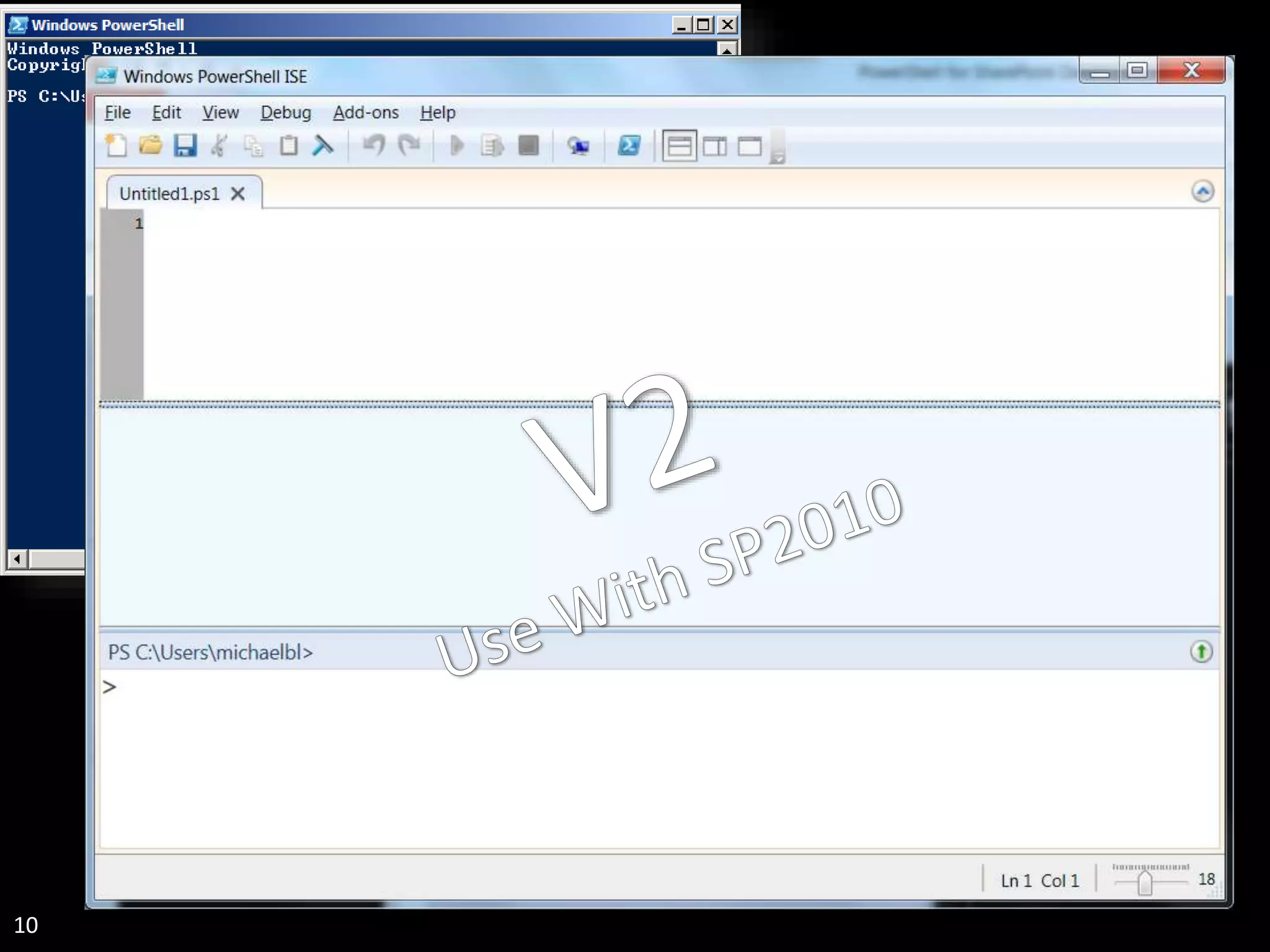Viewport: 1270px width, 952px height.
Task: Collapse the script pane chevron
Action: (1202, 192)
